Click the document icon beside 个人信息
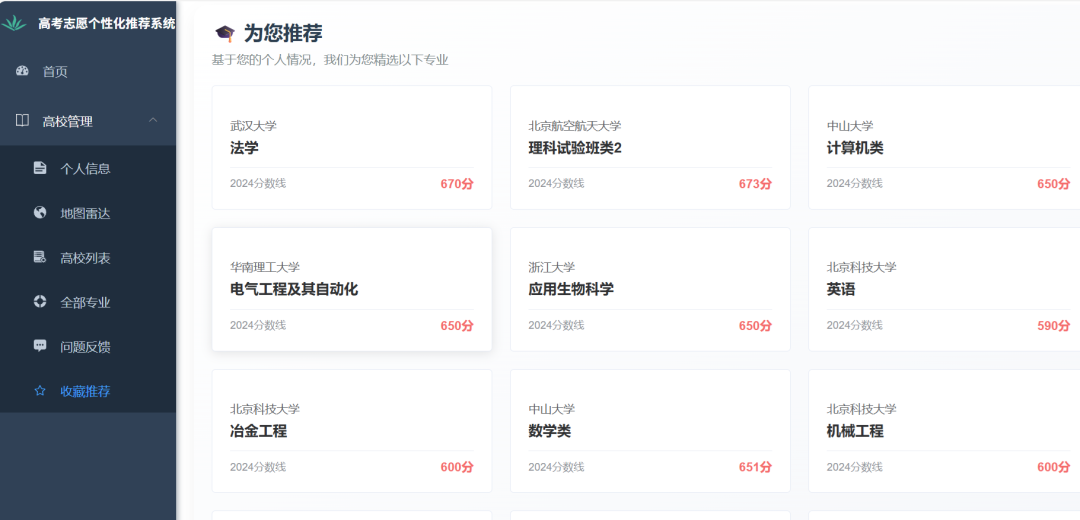 pos(40,168)
